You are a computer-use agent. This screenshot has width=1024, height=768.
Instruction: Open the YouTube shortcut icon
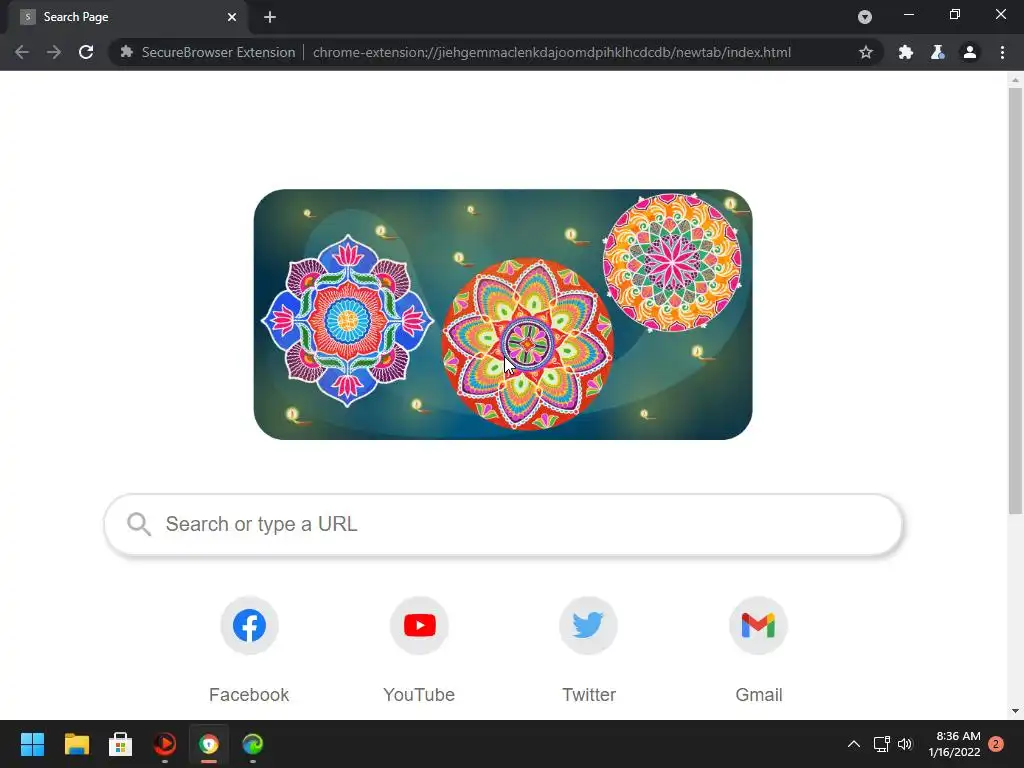(419, 626)
